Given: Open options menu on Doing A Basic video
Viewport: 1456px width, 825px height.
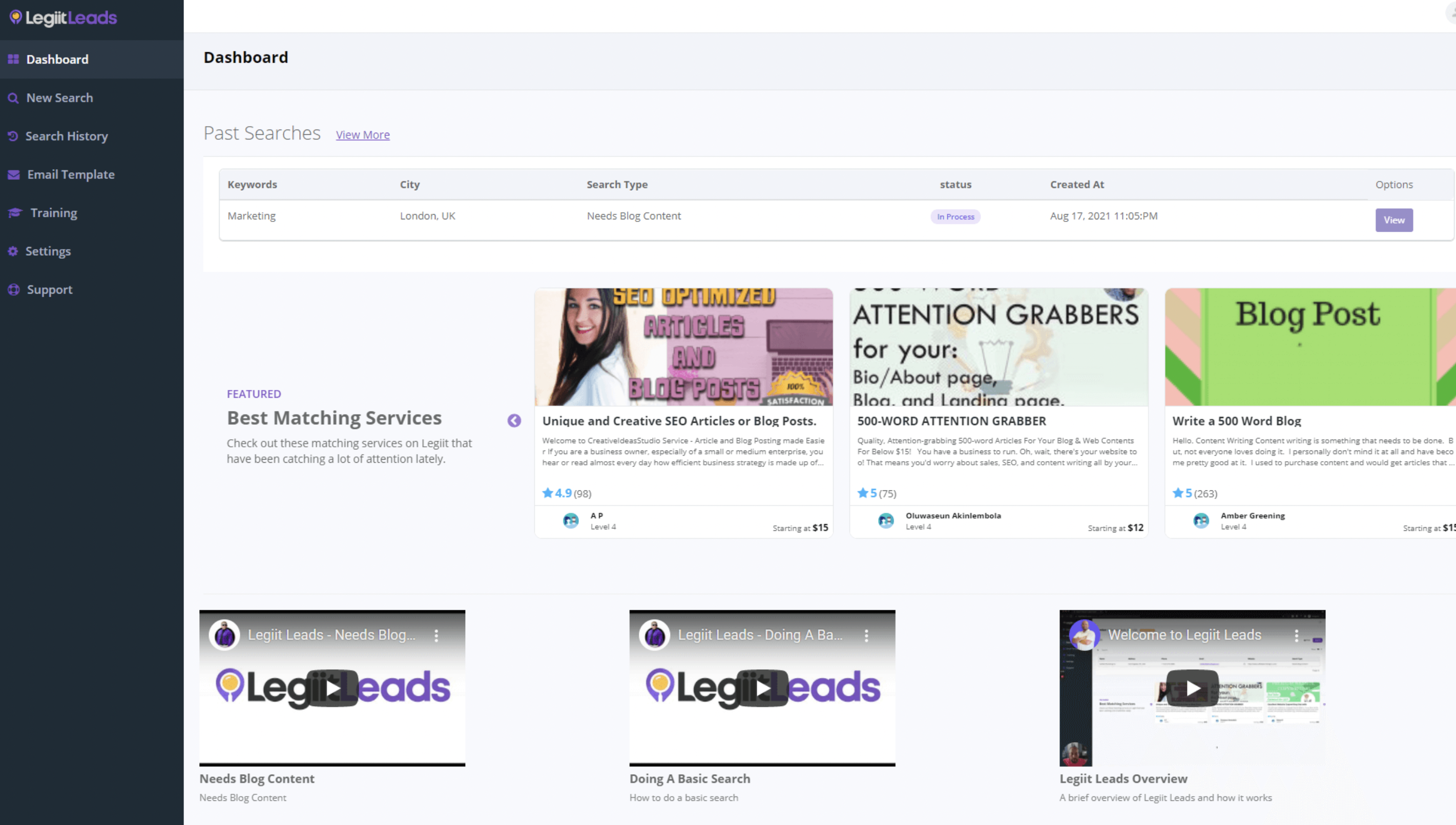Looking at the screenshot, I should click(x=866, y=635).
